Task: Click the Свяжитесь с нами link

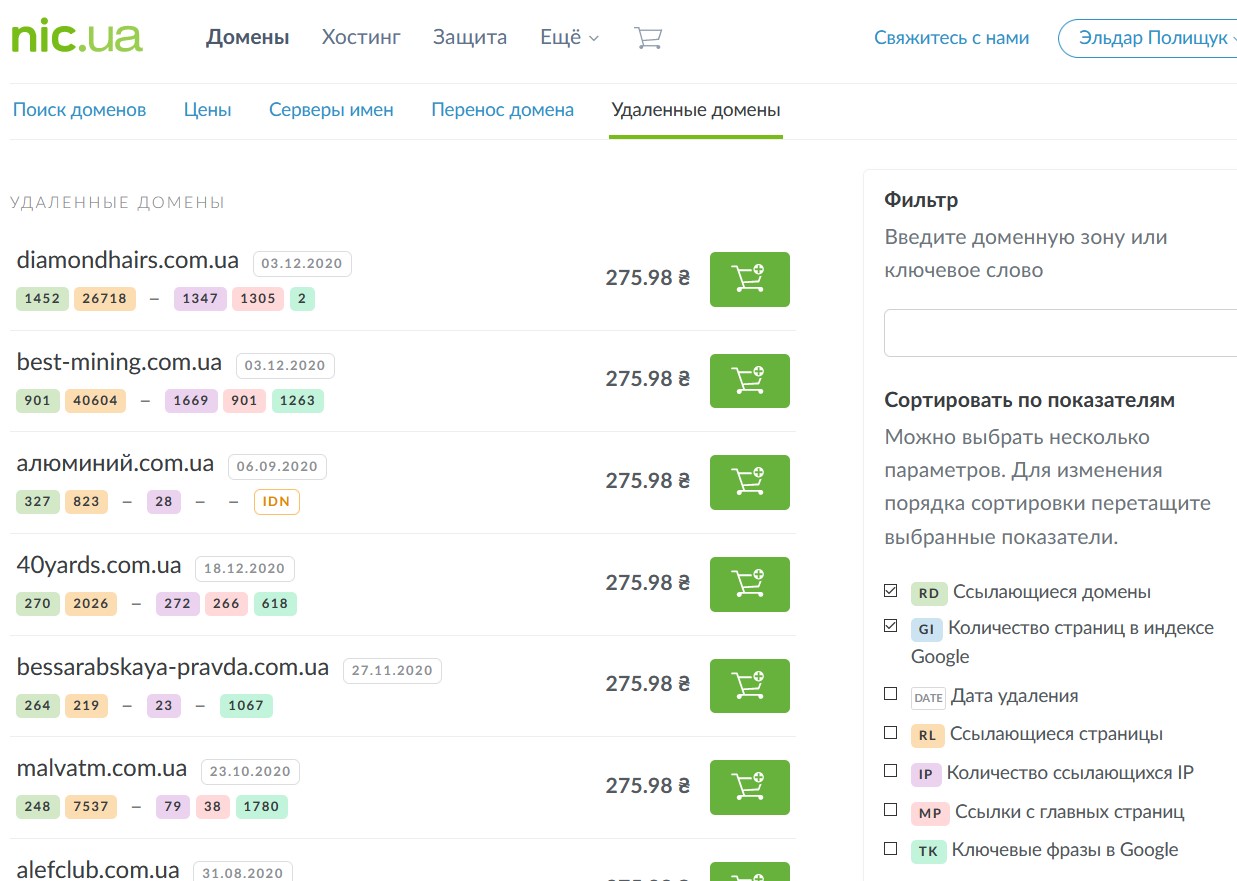Action: coord(951,38)
